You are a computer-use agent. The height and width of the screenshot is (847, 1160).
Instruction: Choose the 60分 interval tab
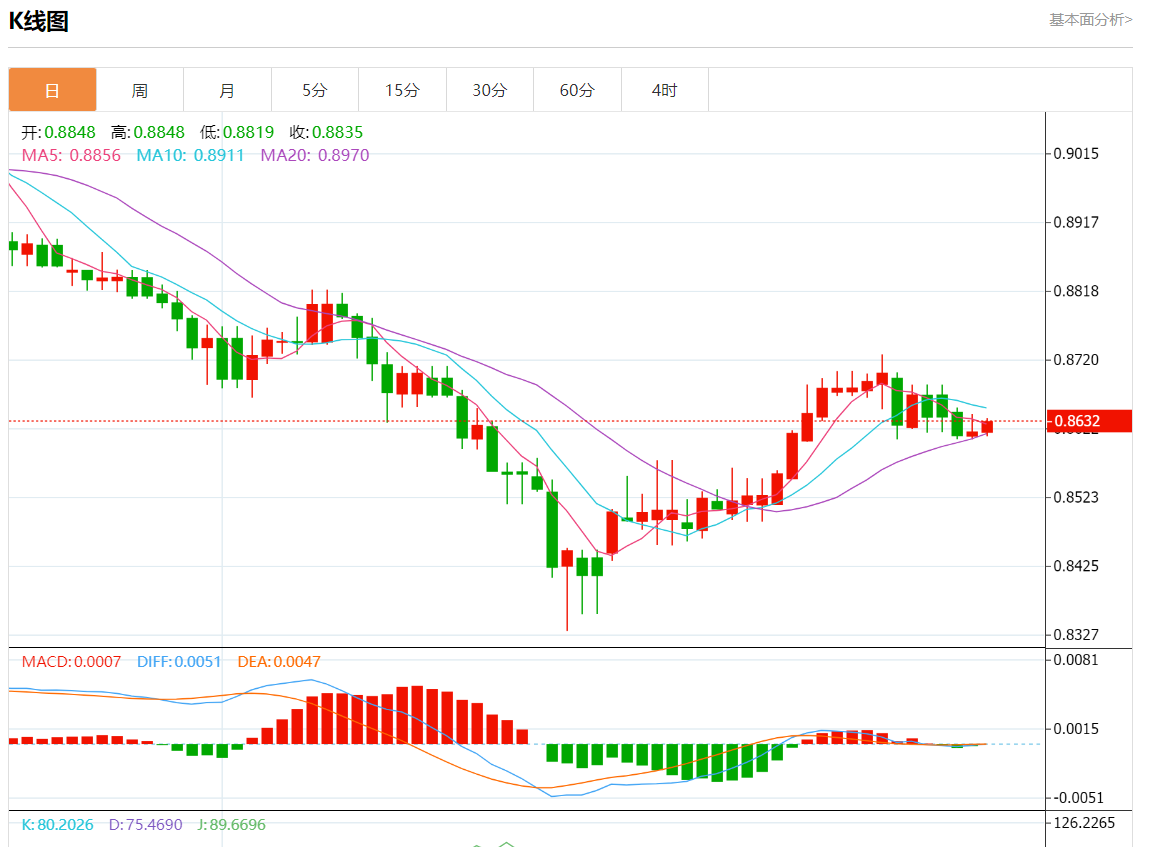point(577,90)
